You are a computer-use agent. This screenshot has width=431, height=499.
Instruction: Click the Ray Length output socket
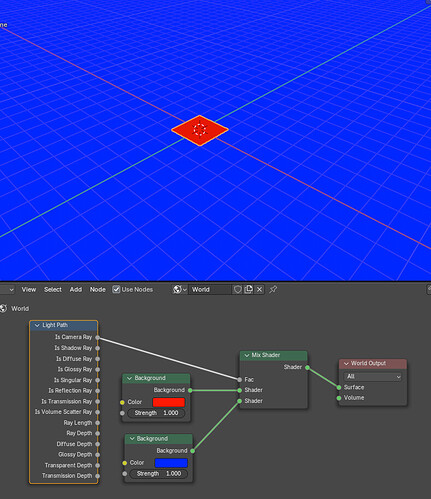click(x=98, y=423)
